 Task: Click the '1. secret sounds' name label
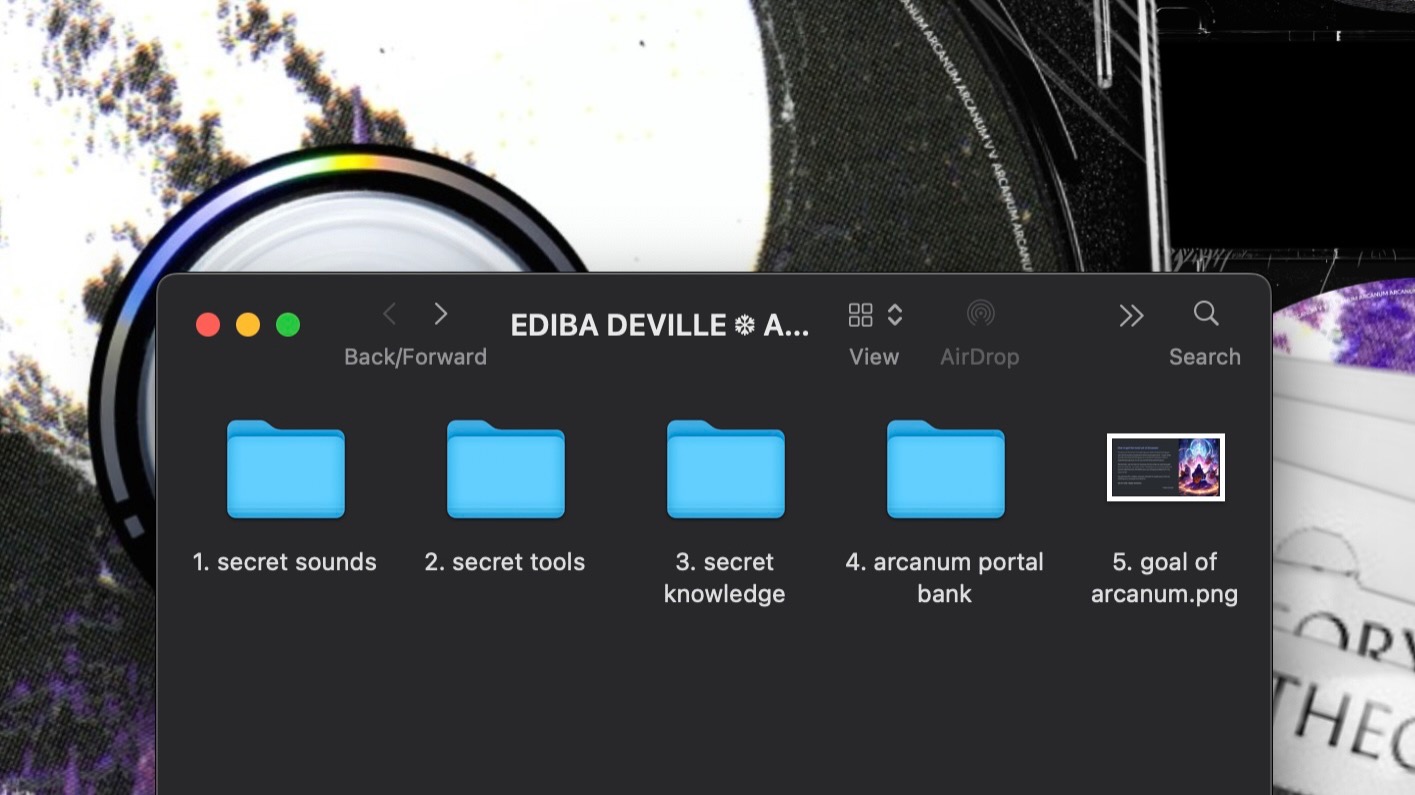point(285,562)
